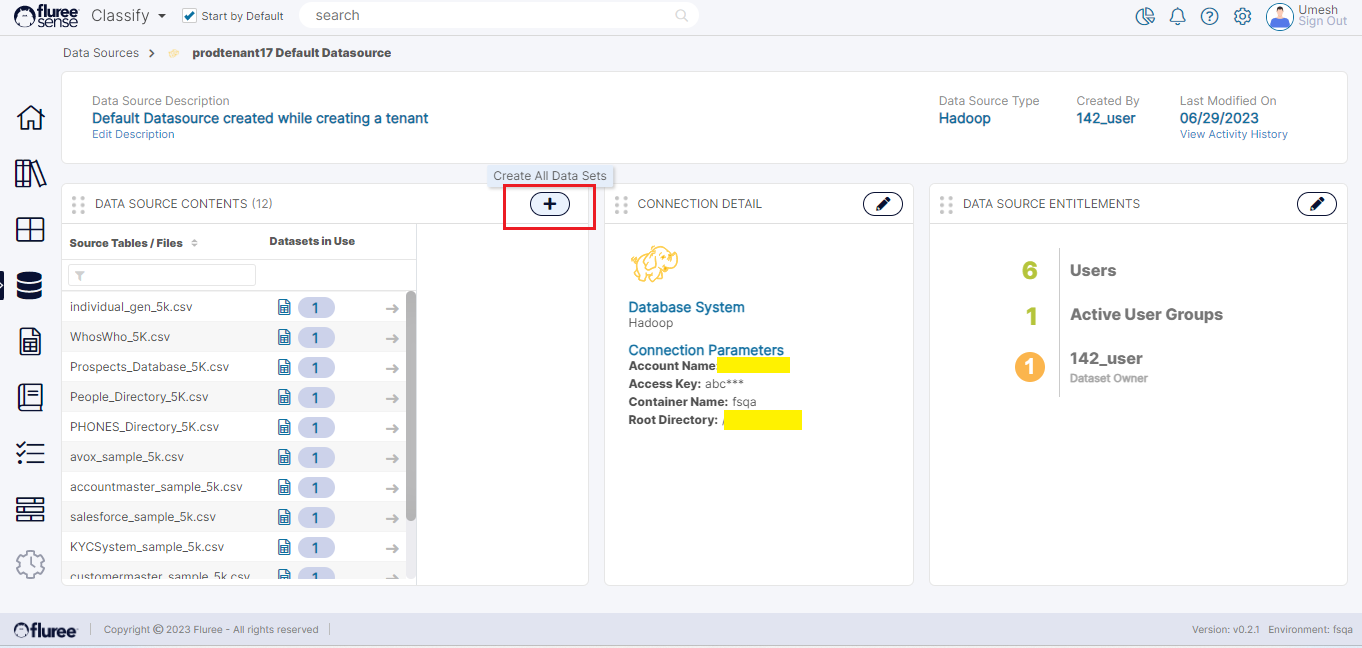Sort the Source Tables / Files column
Viewport: 1362px width, 648px height.
pyautogui.click(x=194, y=243)
